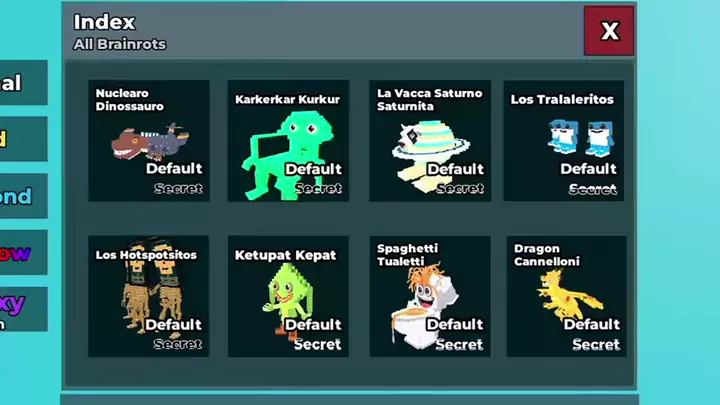720x405 pixels.
Task: Click the green Karkerkar Kurkur creature
Action: point(288,155)
